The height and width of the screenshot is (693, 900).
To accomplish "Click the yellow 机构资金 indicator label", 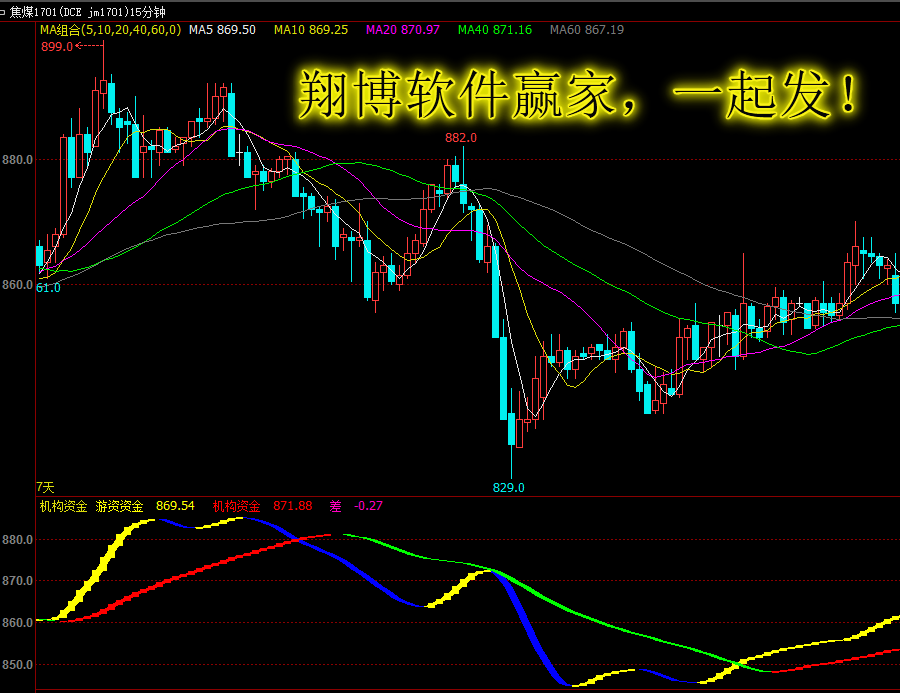I will (x=63, y=506).
